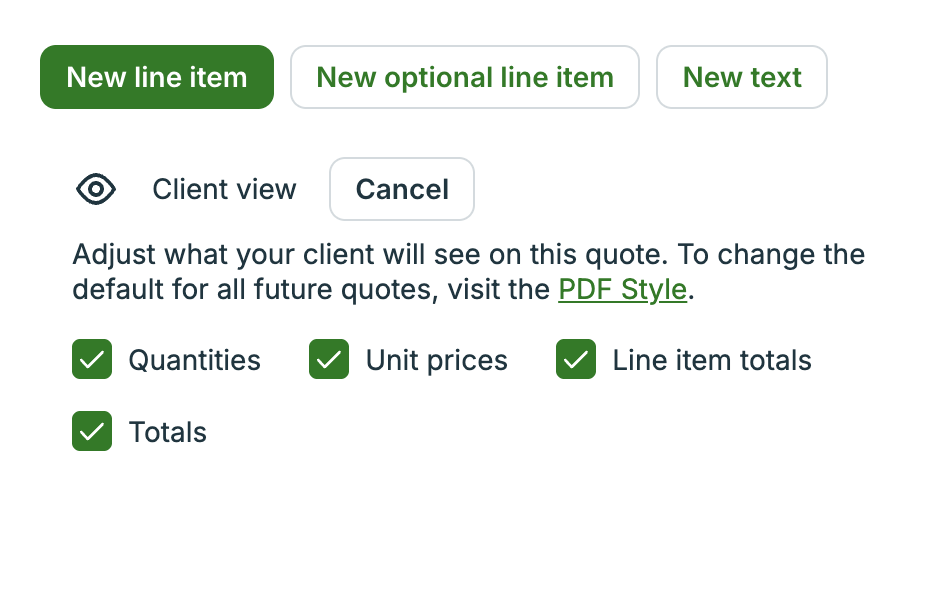
Task: Follow the PDF Style hyperlink
Action: (x=622, y=289)
